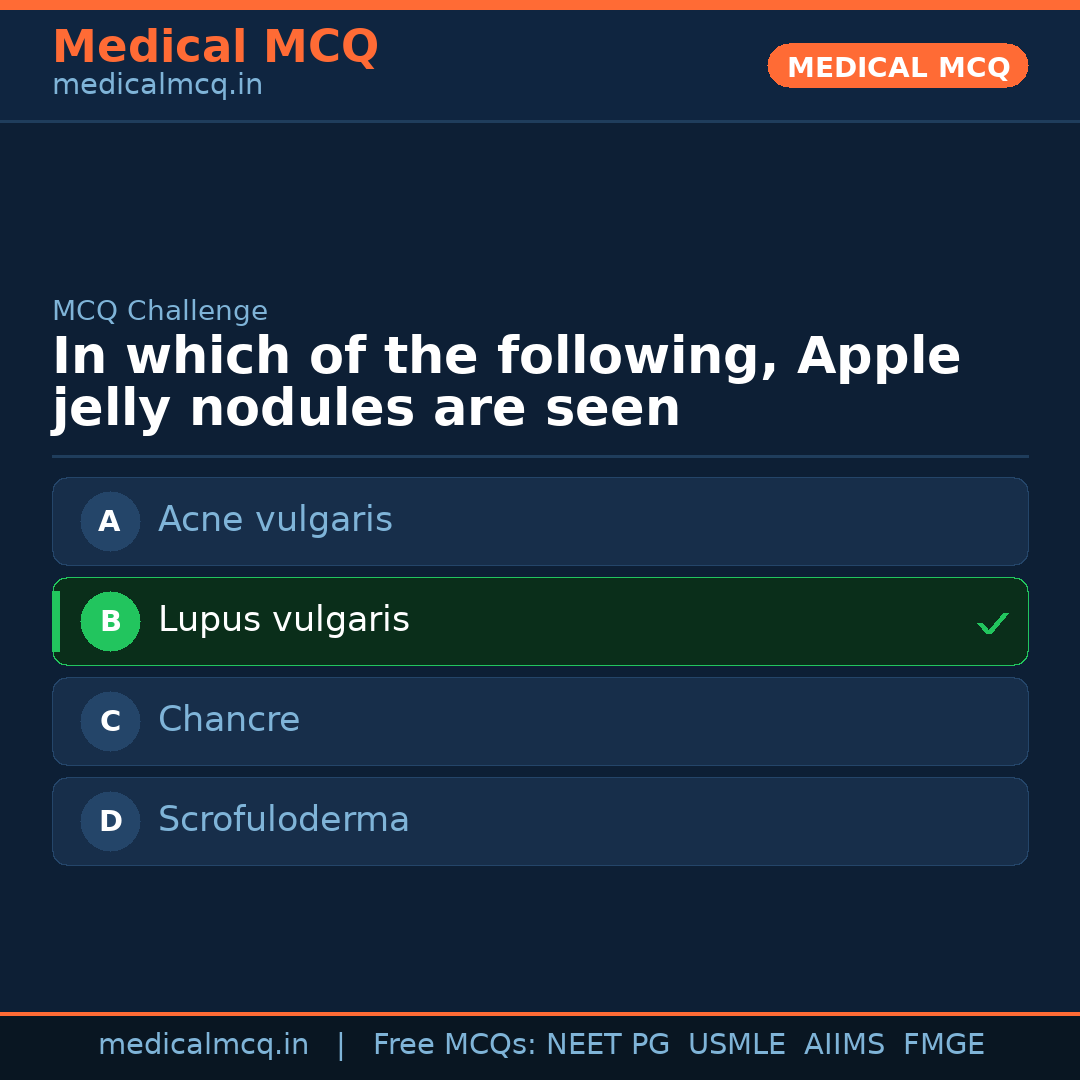Click the circular C badge beside Chancre
The height and width of the screenshot is (1080, 1080).
[110, 721]
